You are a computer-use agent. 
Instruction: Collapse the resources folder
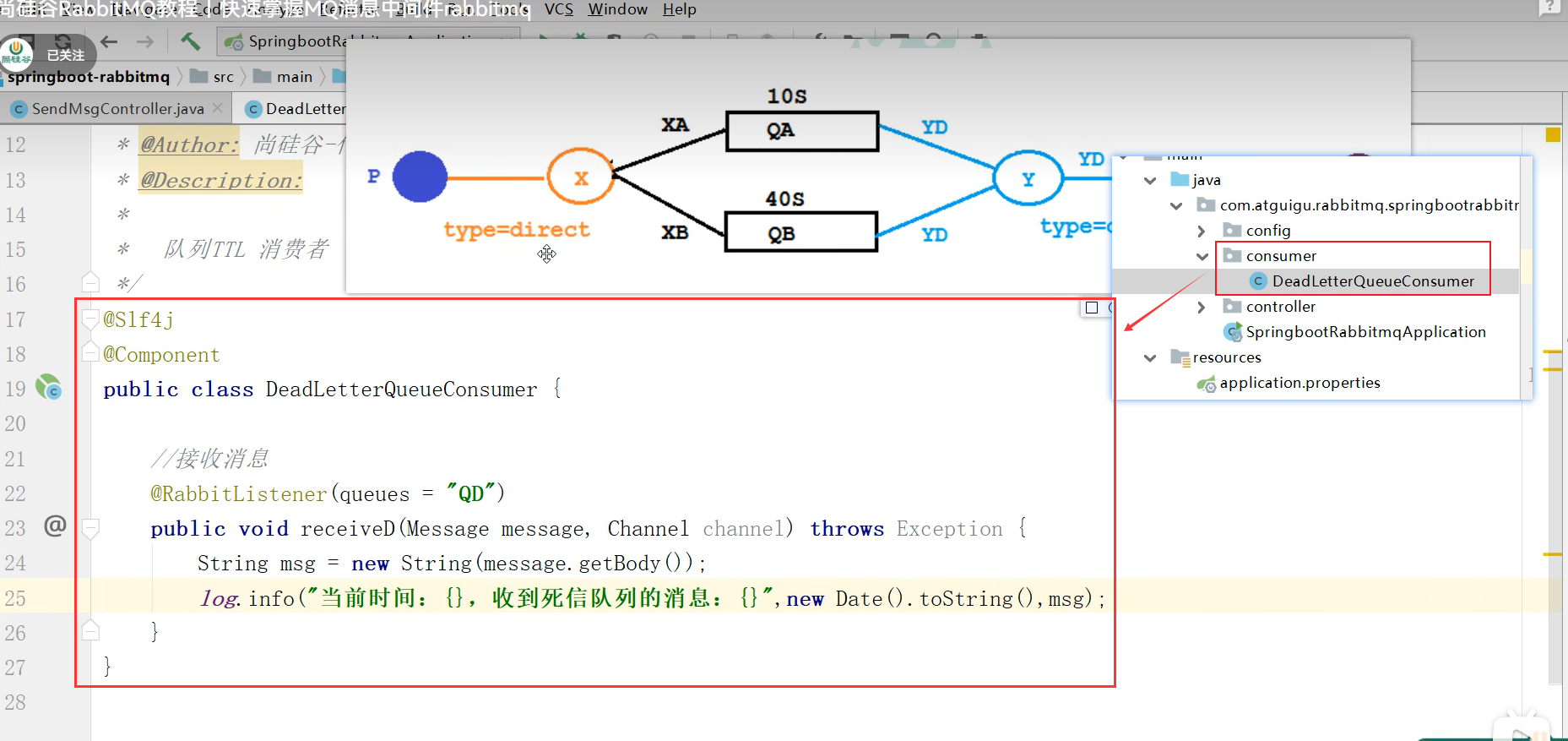1150,357
